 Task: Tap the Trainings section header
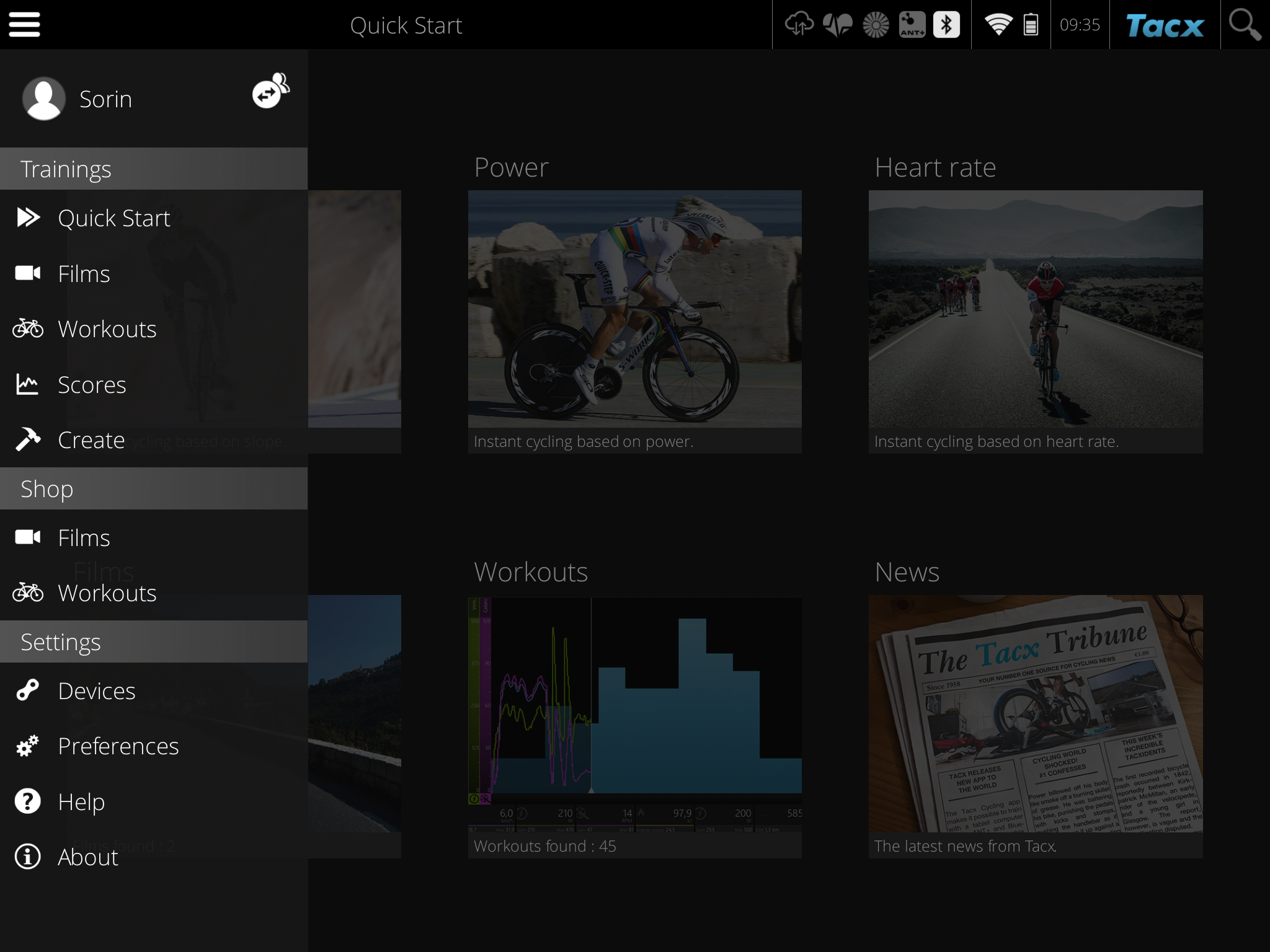[154, 169]
